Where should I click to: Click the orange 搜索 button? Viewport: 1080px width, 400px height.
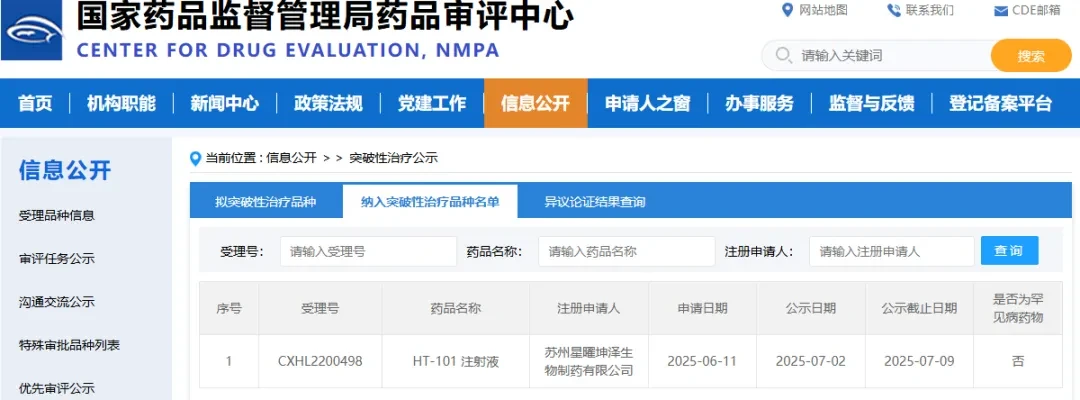[x=1031, y=56]
